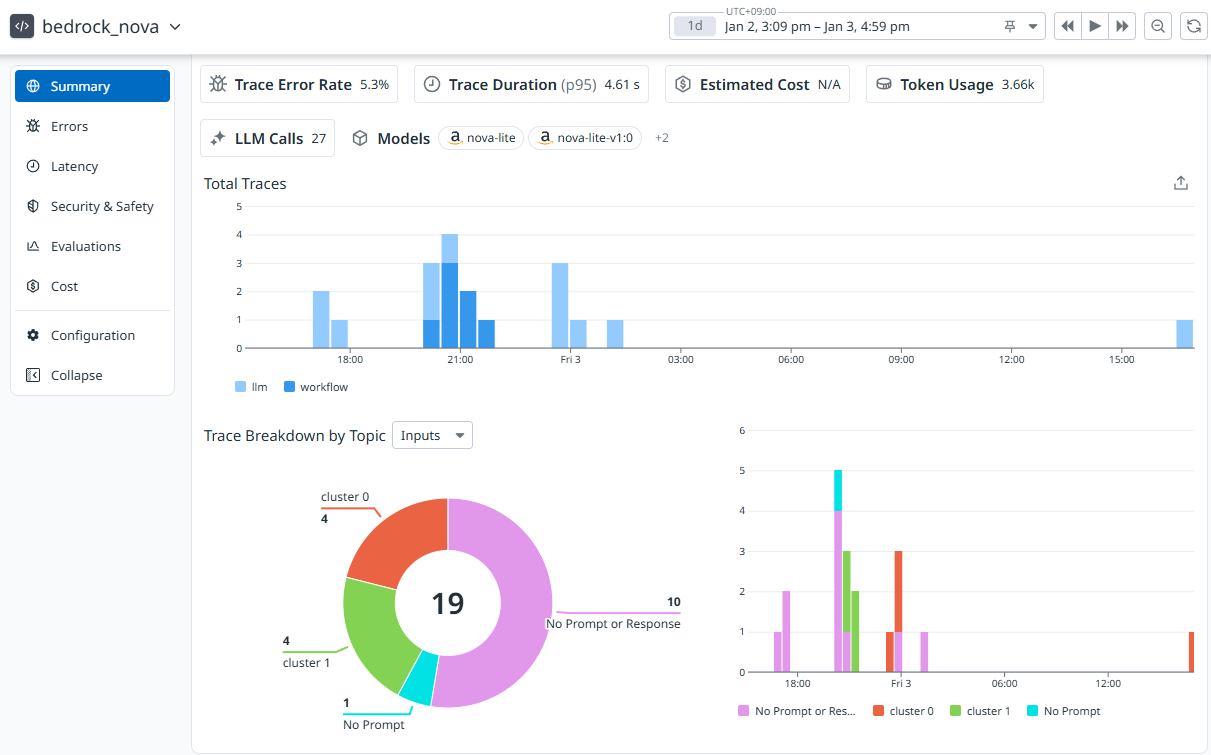The image size is (1211, 755).
Task: Select the Summary sidebar tab
Action: pos(92,86)
